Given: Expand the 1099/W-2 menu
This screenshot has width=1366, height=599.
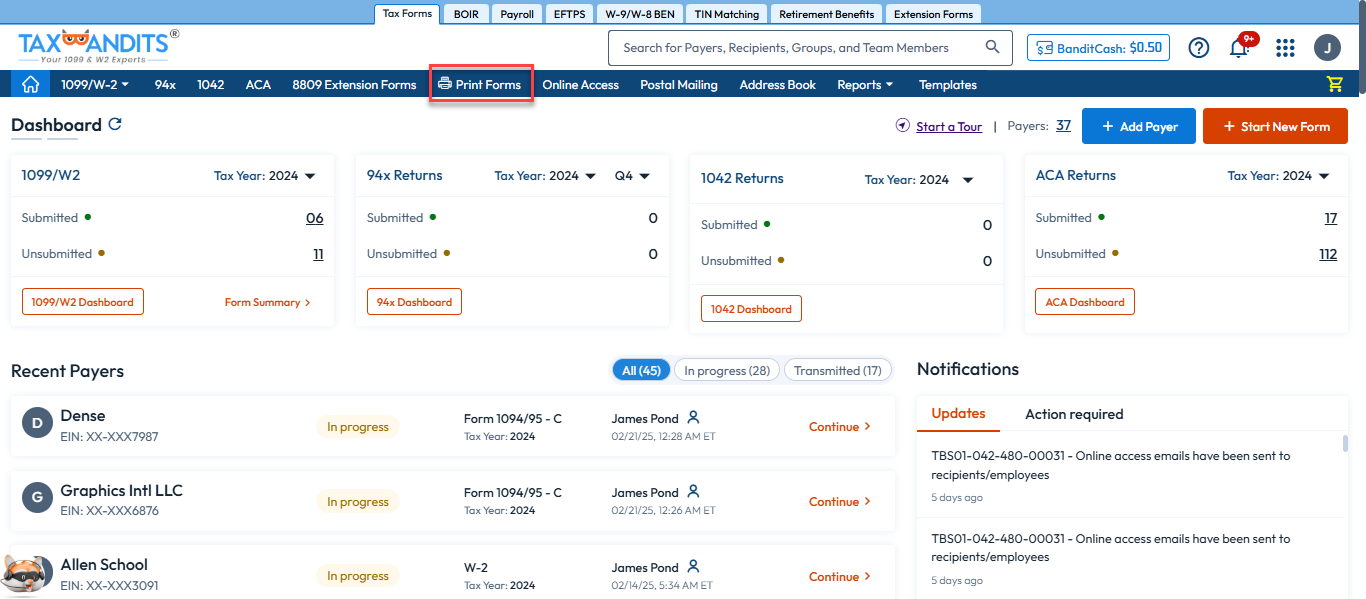Looking at the screenshot, I should click(95, 84).
